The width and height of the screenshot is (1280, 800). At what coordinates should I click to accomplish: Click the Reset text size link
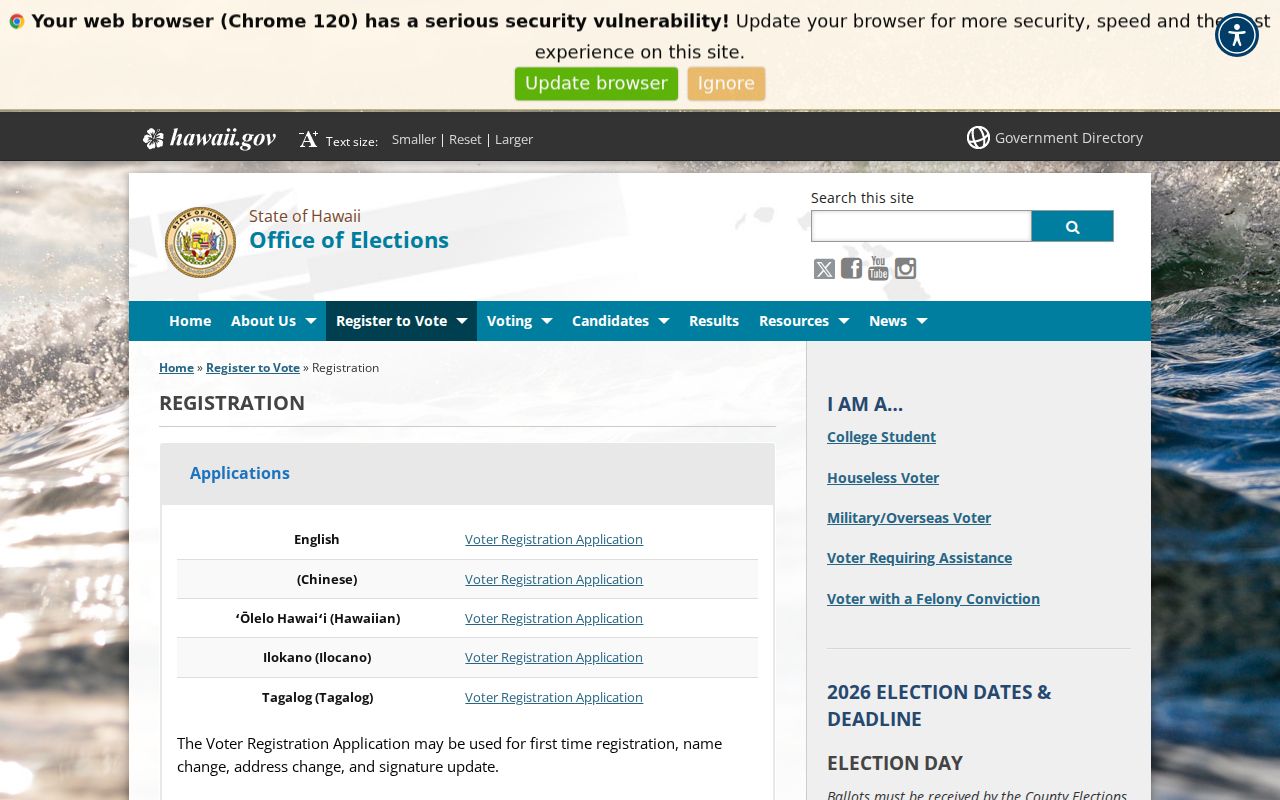[x=465, y=139]
